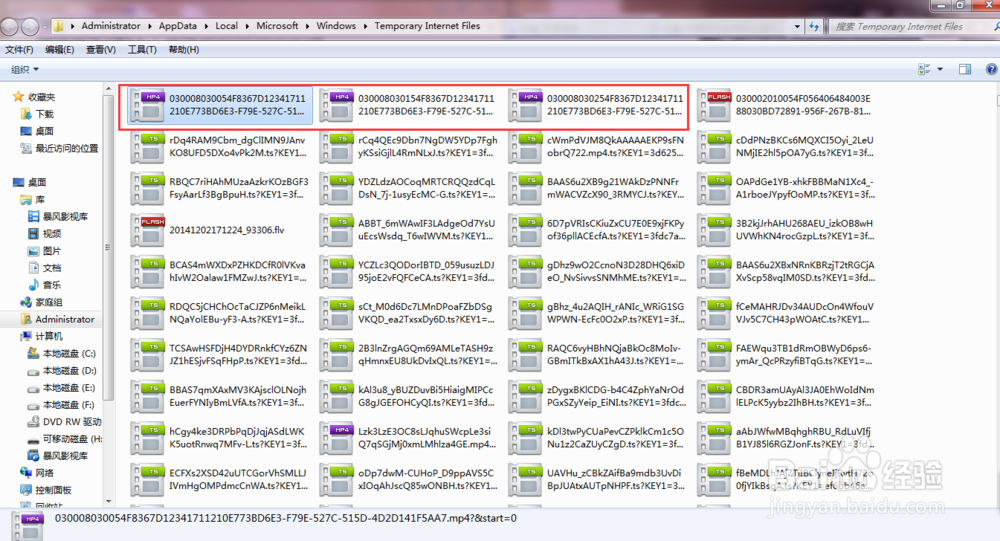
Task: Open 本地磁盘 (C:) in sidebar
Action: [x=62, y=353]
